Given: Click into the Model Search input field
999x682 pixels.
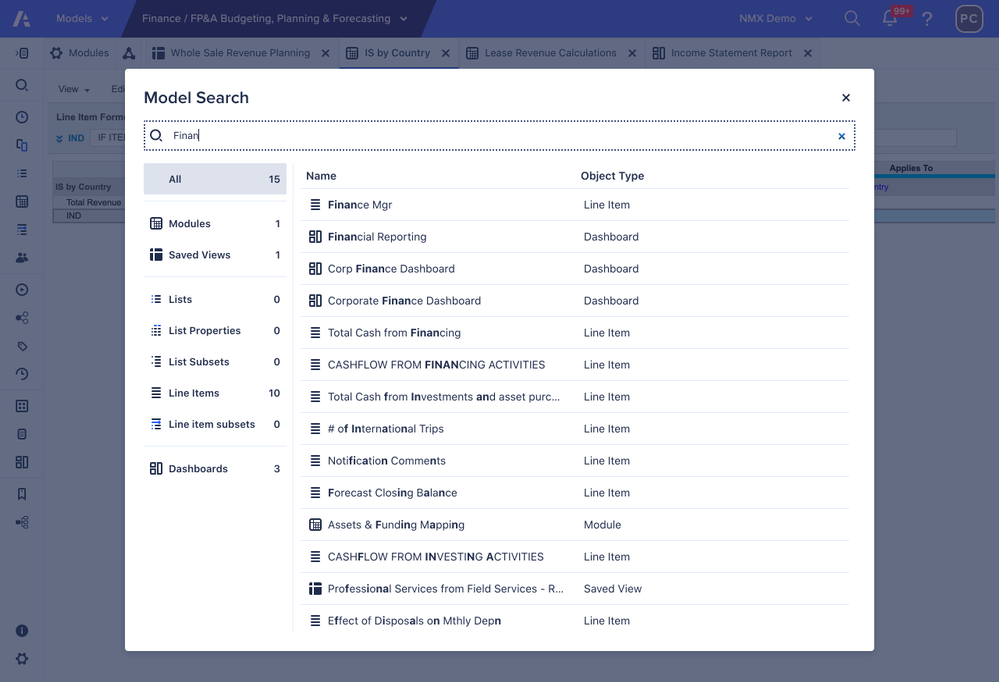Looking at the screenshot, I should pyautogui.click(x=500, y=136).
